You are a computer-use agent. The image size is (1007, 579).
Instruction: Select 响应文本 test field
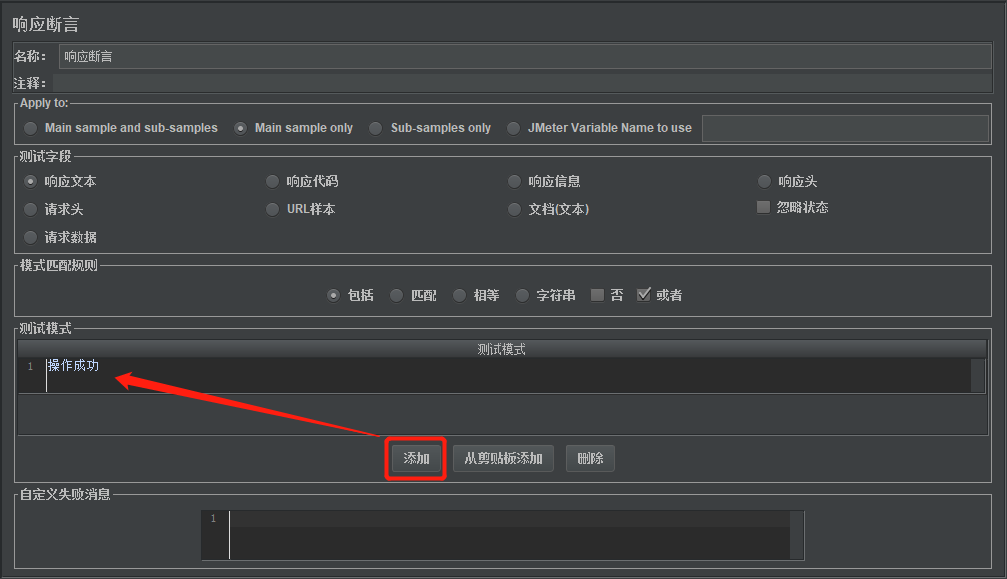tap(60, 182)
